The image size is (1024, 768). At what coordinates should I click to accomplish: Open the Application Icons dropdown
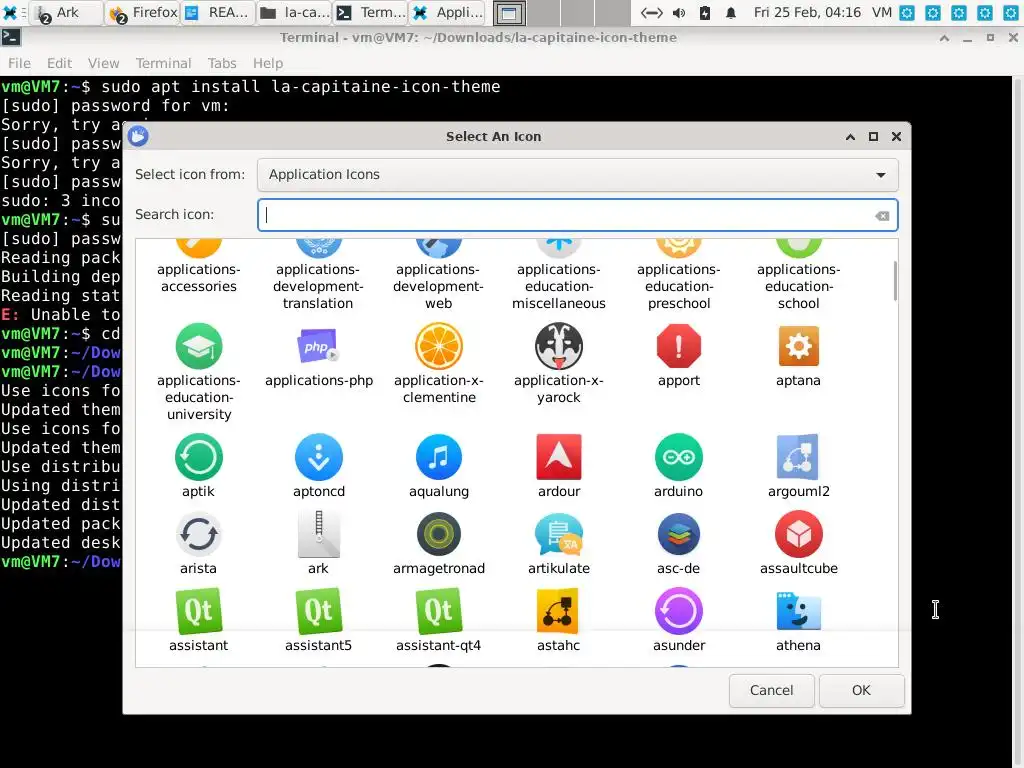pyautogui.click(x=577, y=174)
